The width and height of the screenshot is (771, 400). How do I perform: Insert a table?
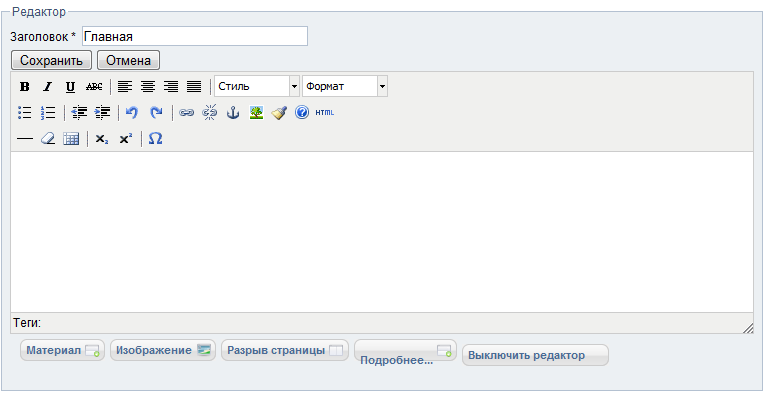pyautogui.click(x=71, y=139)
